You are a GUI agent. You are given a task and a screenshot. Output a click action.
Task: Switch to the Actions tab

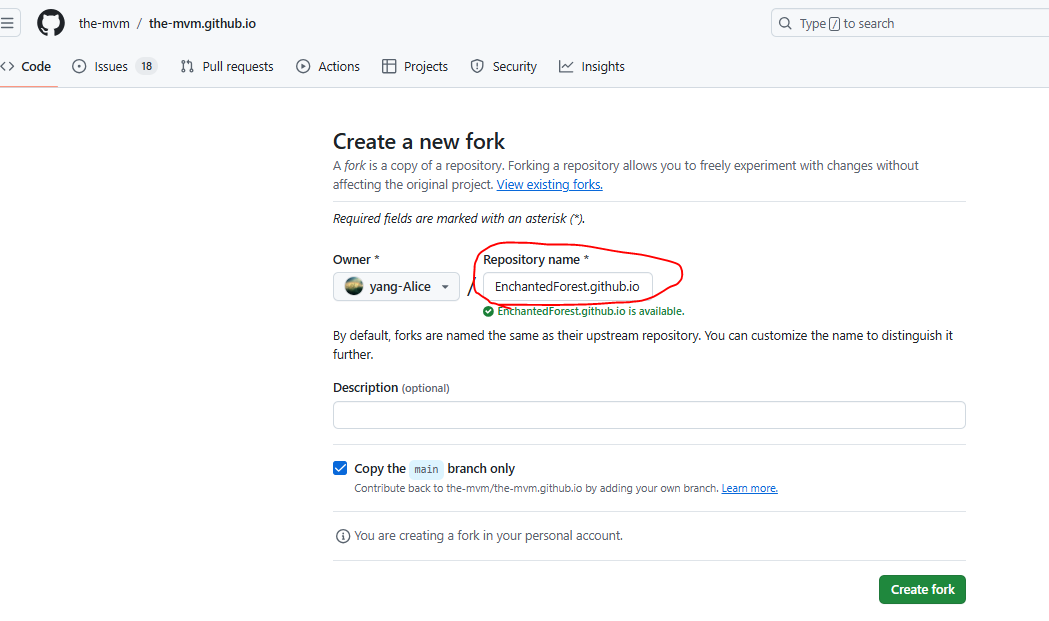click(328, 66)
